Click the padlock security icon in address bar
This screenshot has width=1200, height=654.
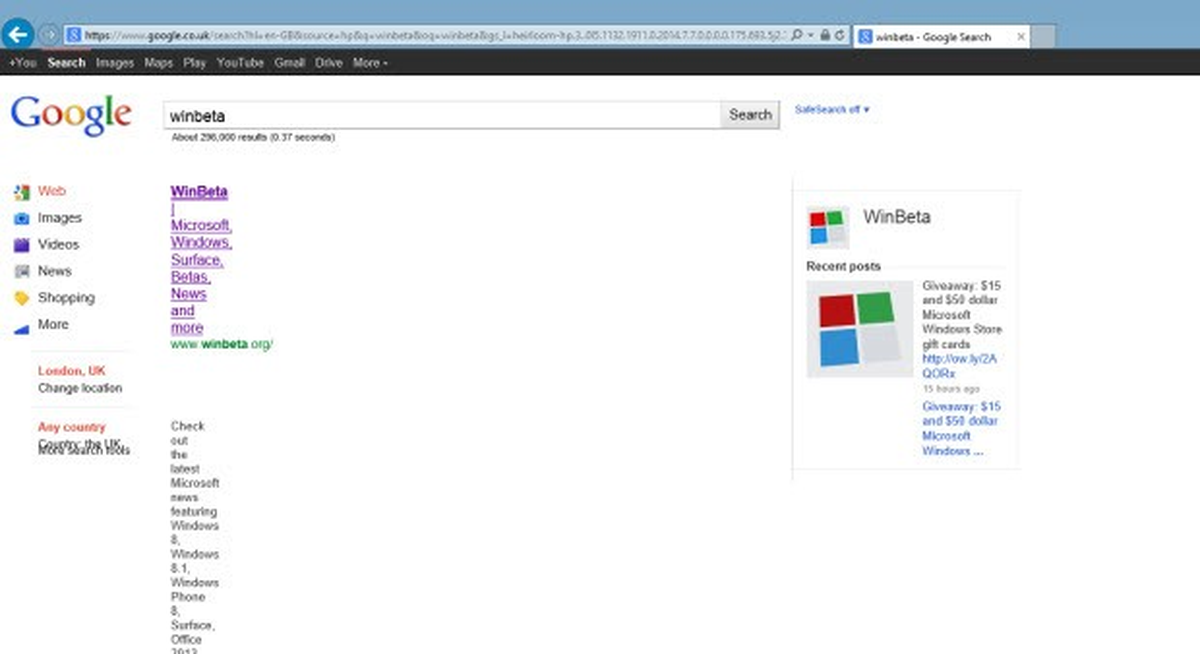click(824, 35)
